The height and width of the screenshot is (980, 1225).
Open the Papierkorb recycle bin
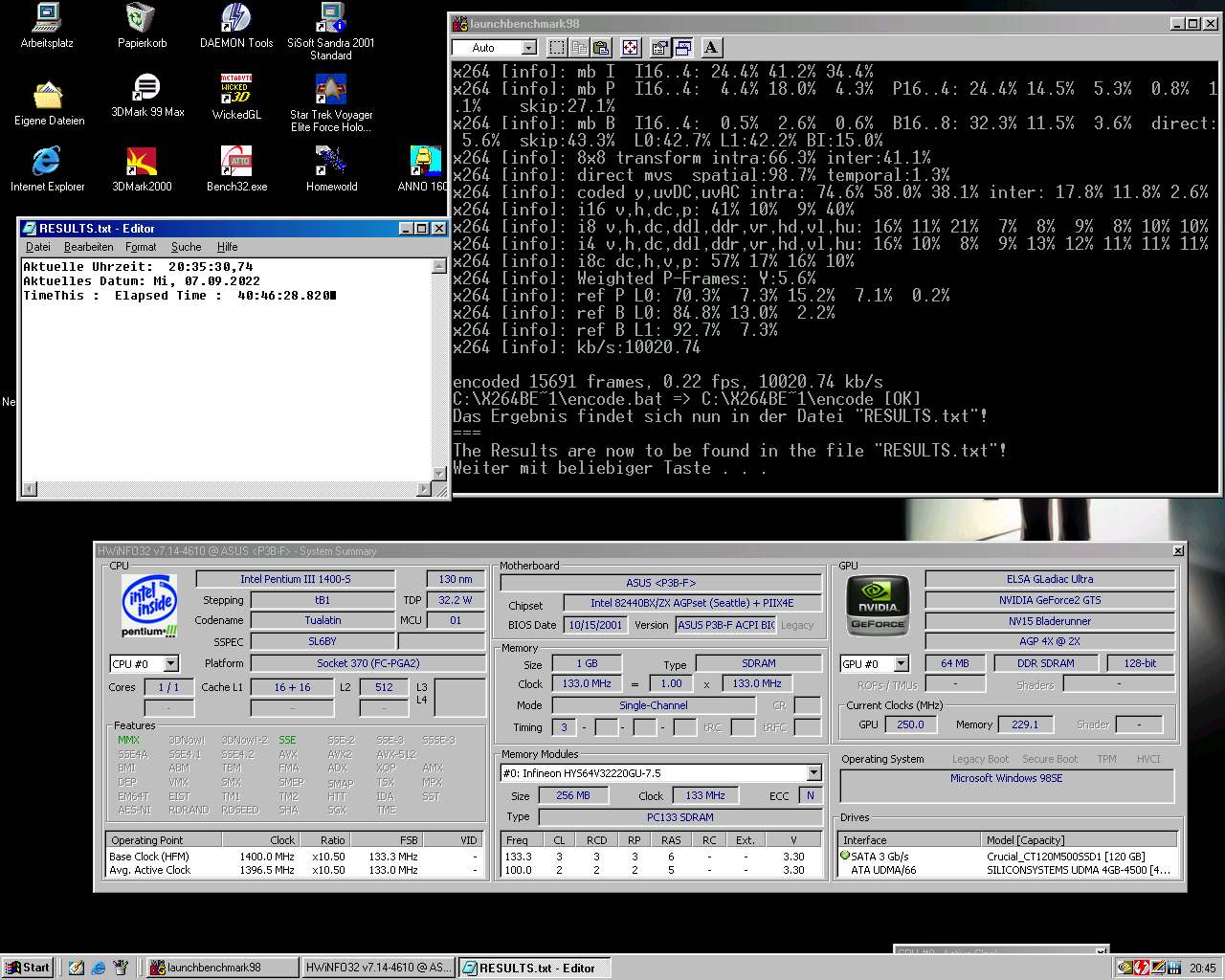[142, 26]
